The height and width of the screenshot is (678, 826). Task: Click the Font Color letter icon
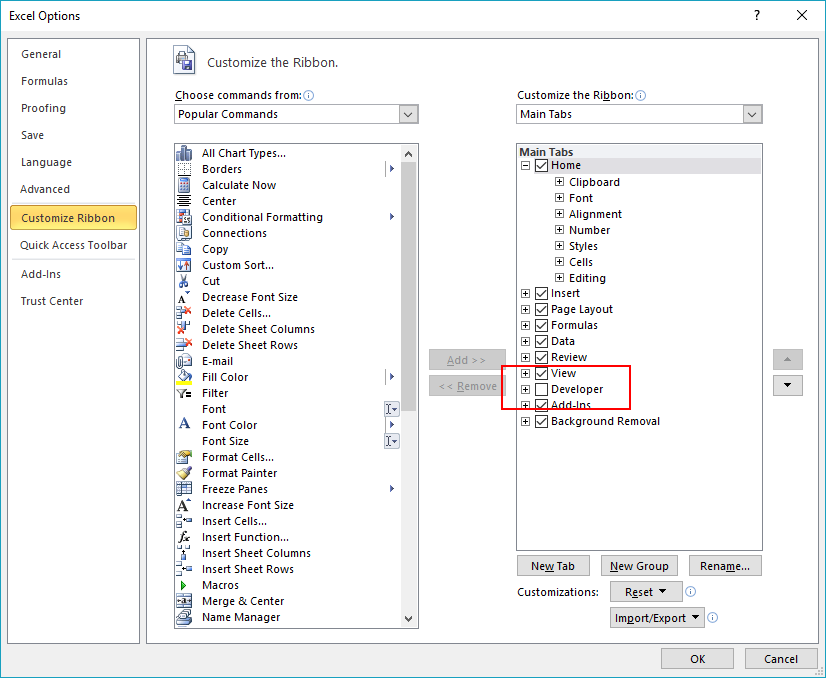click(184, 424)
